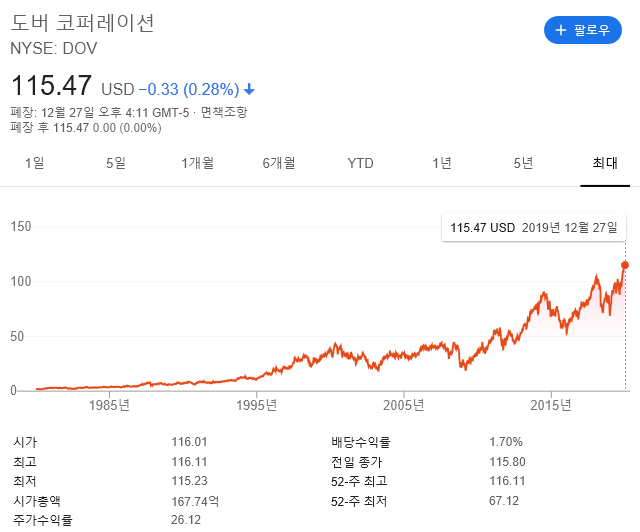The height and width of the screenshot is (532, 640).
Task: Select the 1년 range tab
Action: click(x=442, y=163)
